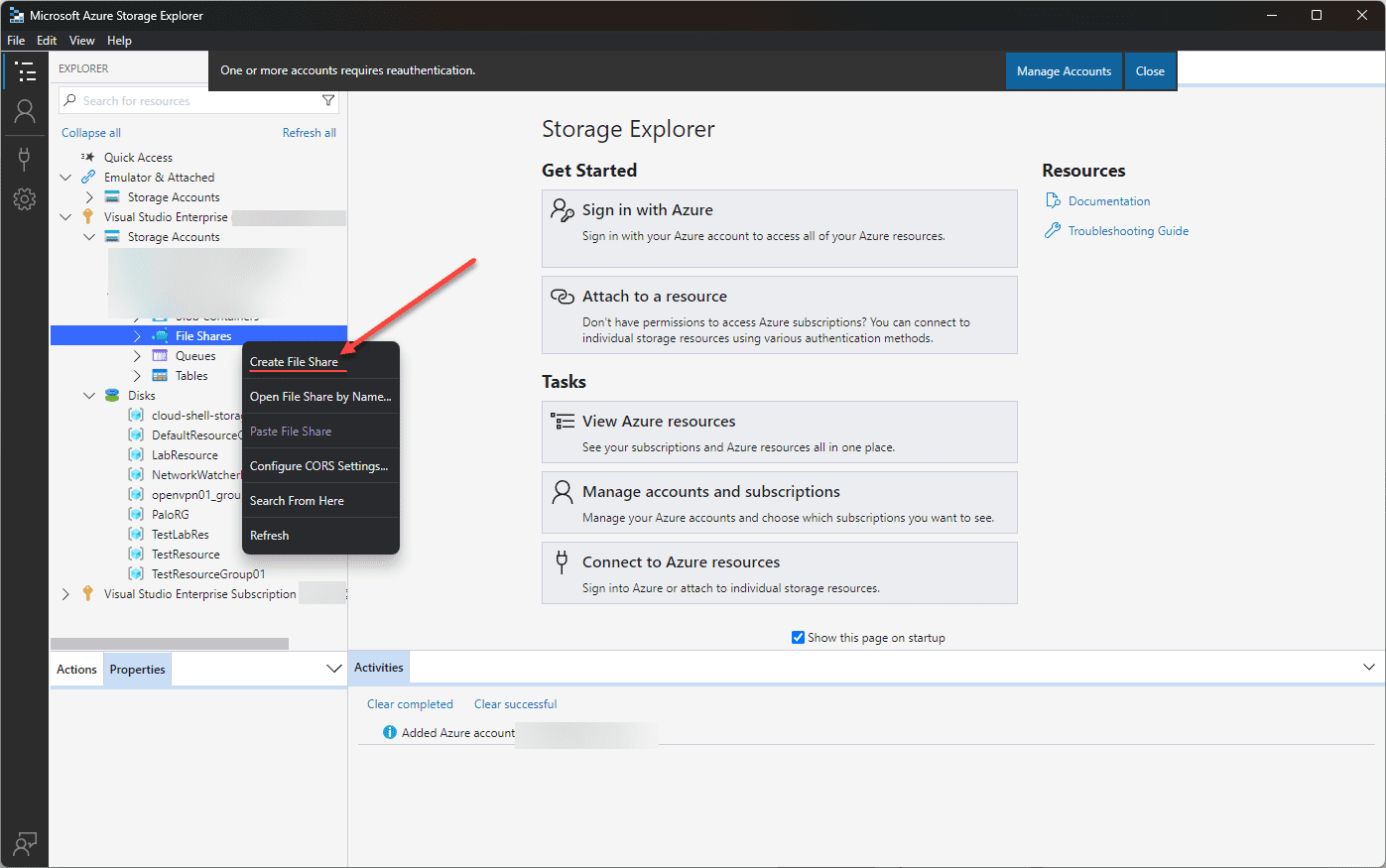Expand the Tables node chevron
Viewport: 1386px width, 868px height.
[137, 375]
